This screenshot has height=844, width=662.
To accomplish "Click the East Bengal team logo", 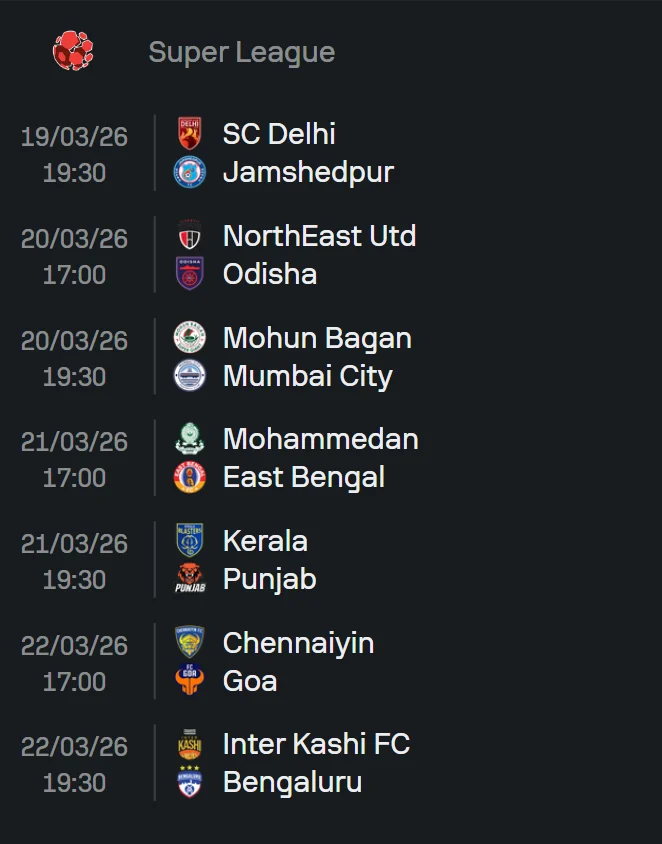I will [189, 478].
